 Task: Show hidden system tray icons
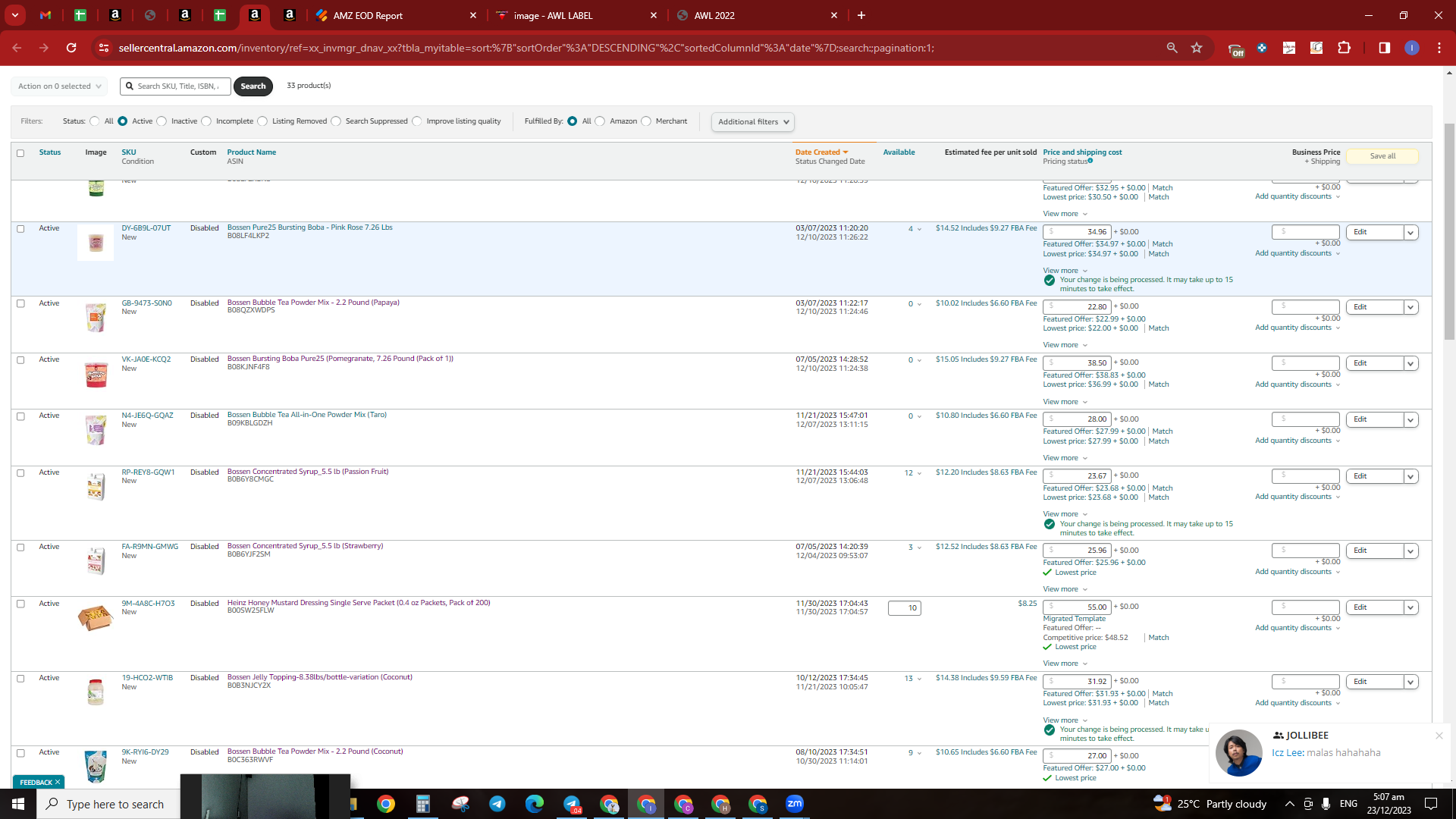click(x=1289, y=804)
